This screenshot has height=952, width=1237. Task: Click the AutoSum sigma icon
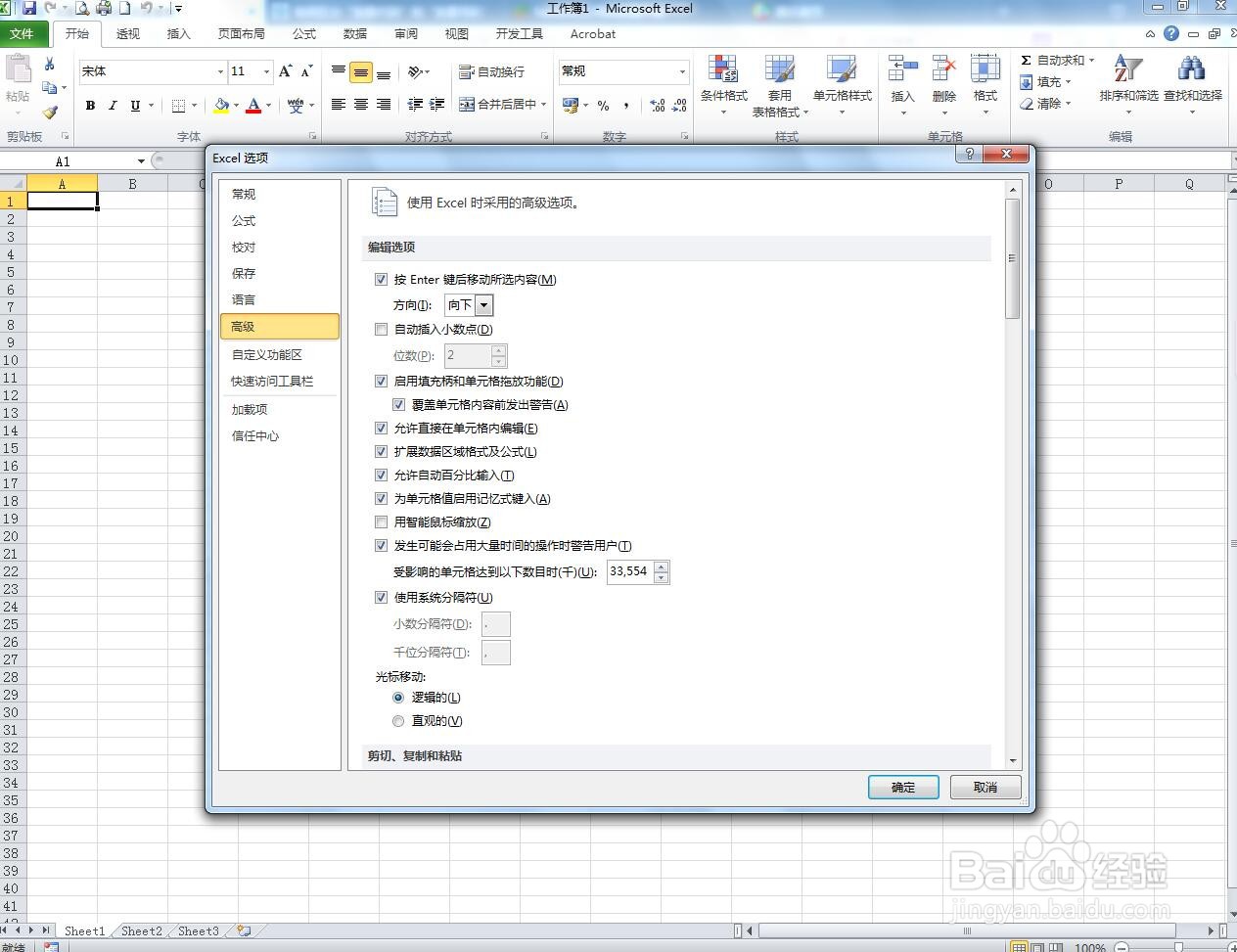pos(1026,61)
